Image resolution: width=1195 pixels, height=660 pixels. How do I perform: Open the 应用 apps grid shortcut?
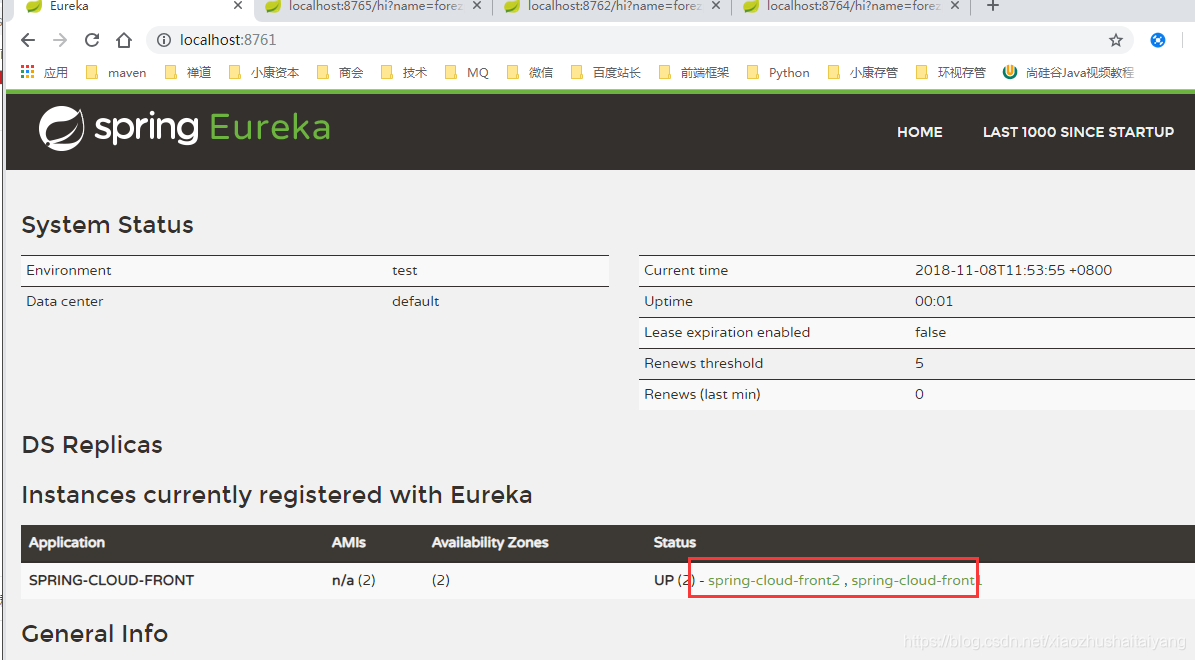(44, 72)
